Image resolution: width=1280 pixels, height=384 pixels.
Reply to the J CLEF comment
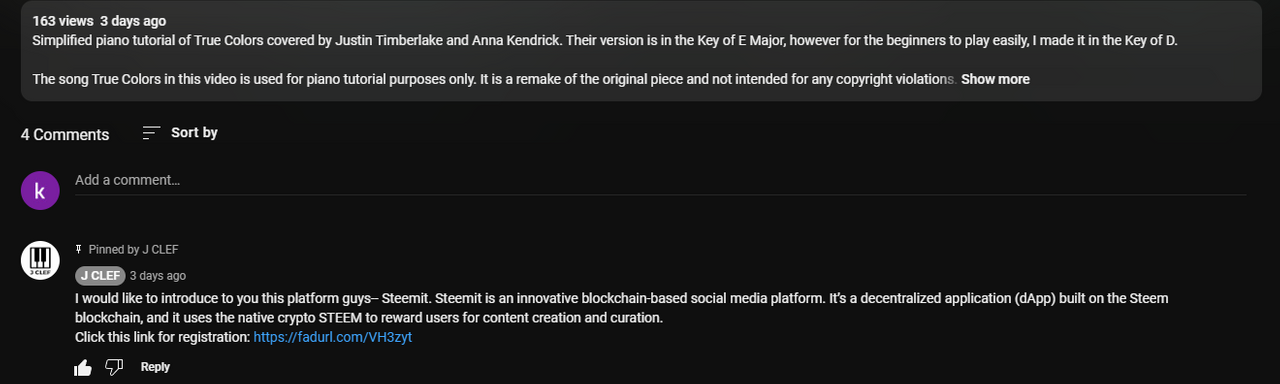pos(155,367)
